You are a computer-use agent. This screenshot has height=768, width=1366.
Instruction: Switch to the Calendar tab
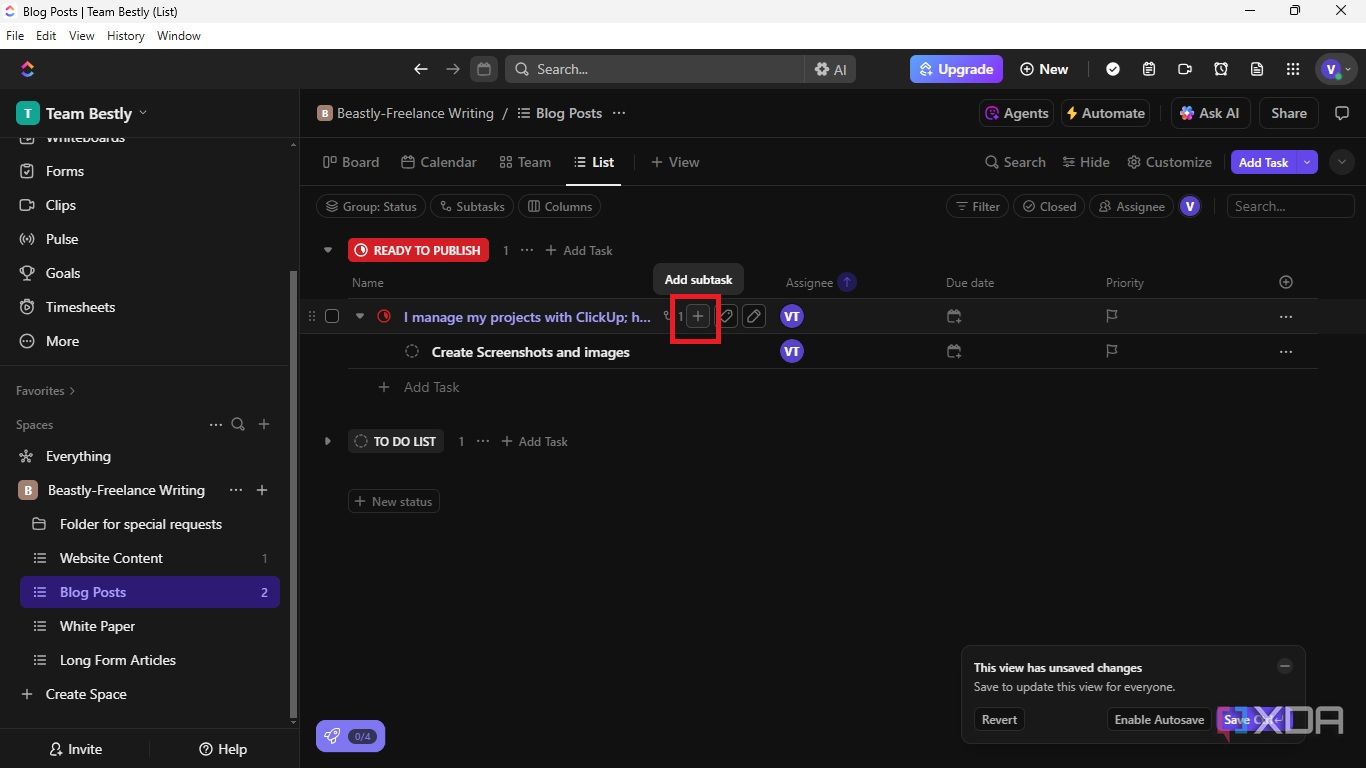(x=439, y=162)
